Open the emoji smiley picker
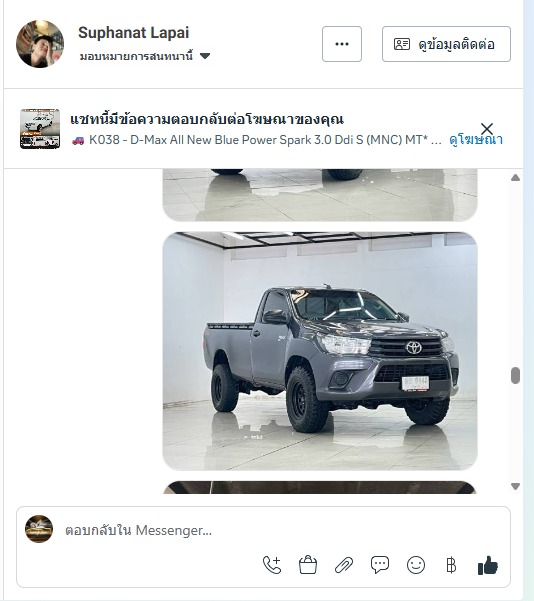534x601 pixels. tap(416, 565)
